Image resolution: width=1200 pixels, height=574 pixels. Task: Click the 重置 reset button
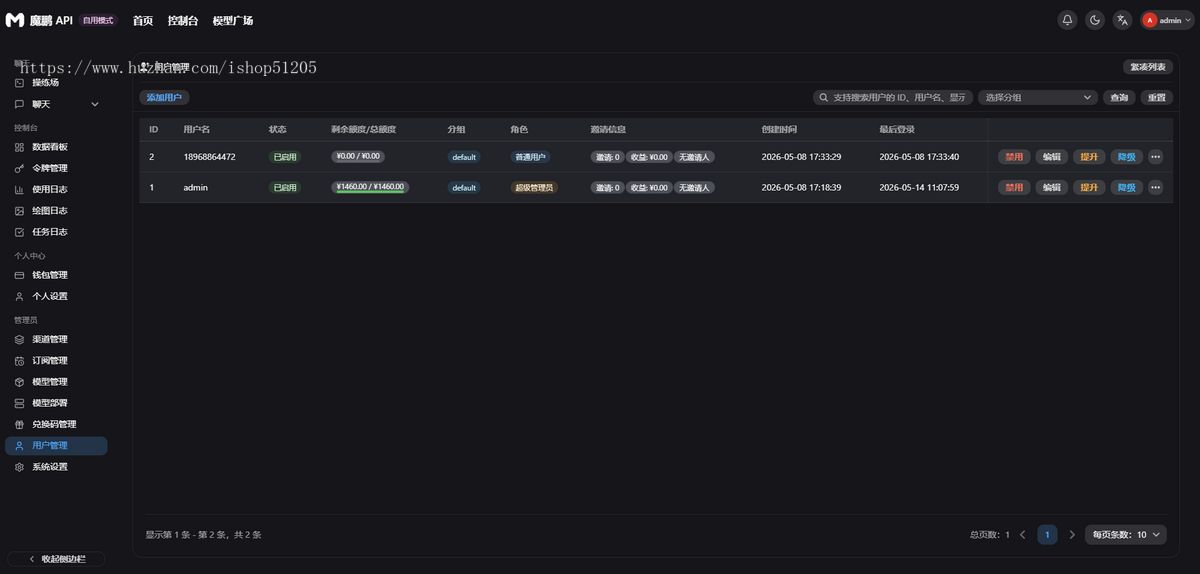tap(1156, 97)
